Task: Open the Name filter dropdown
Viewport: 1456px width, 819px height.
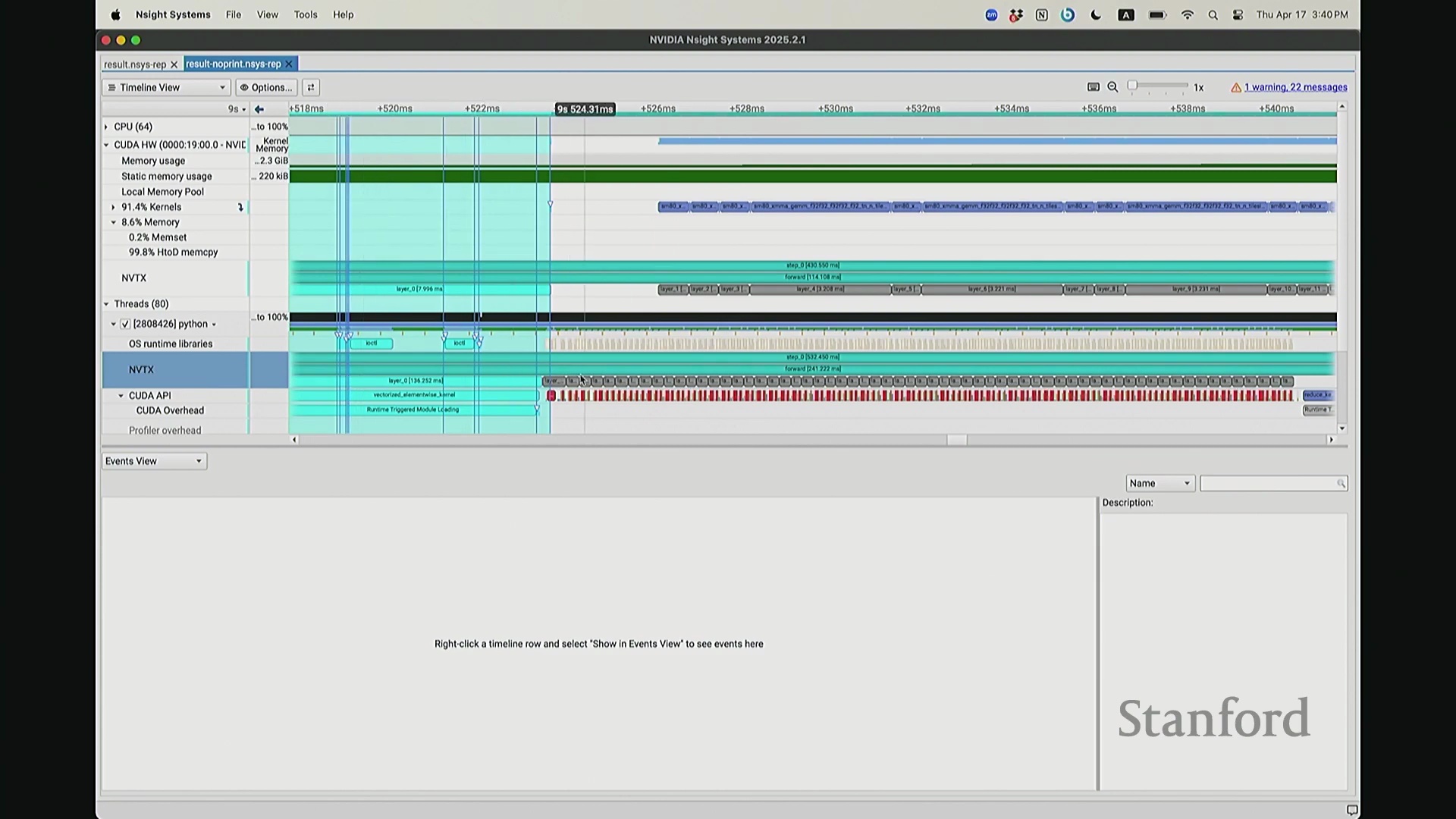Action: [1159, 484]
